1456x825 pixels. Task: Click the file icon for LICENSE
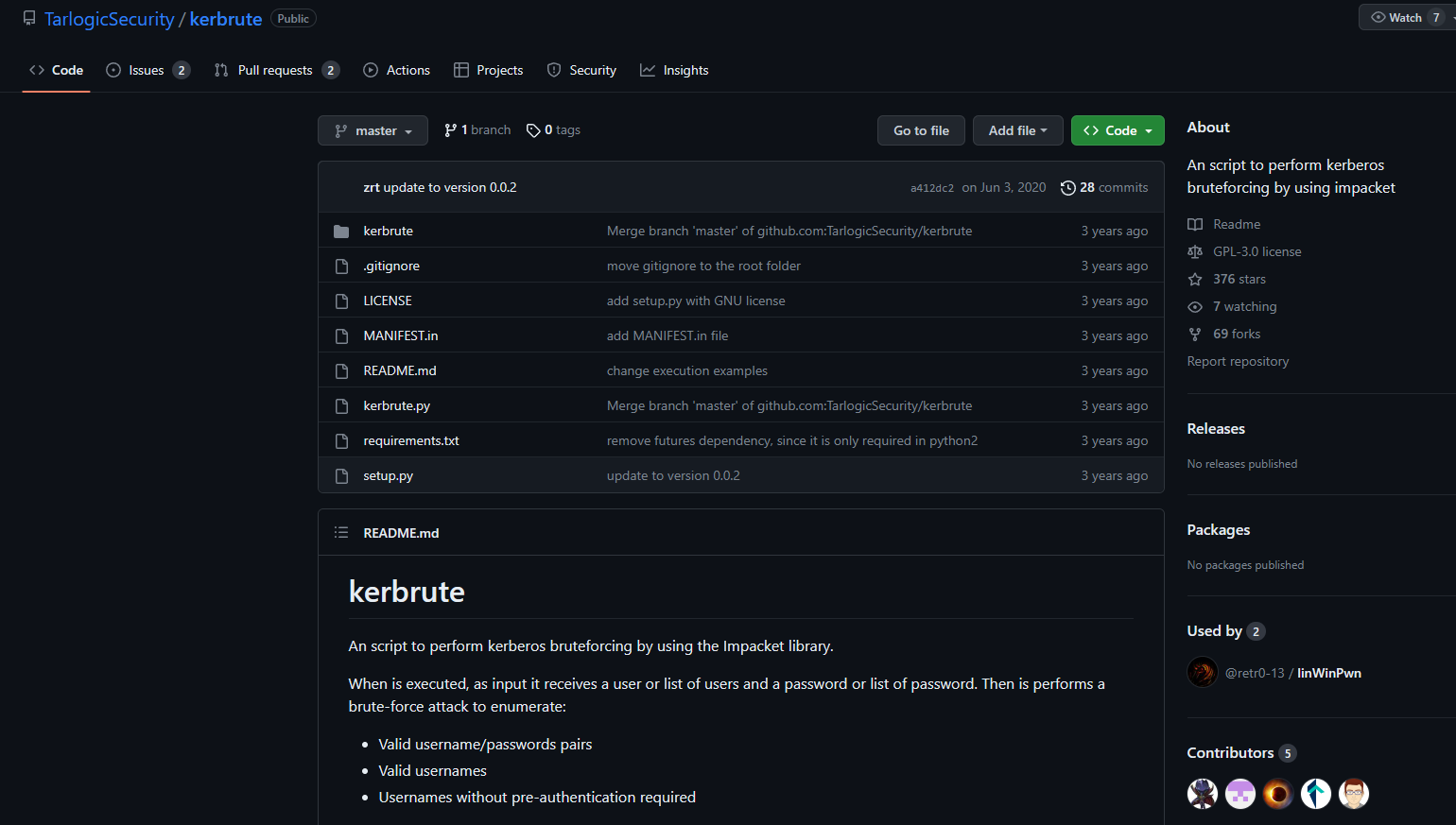click(x=341, y=301)
